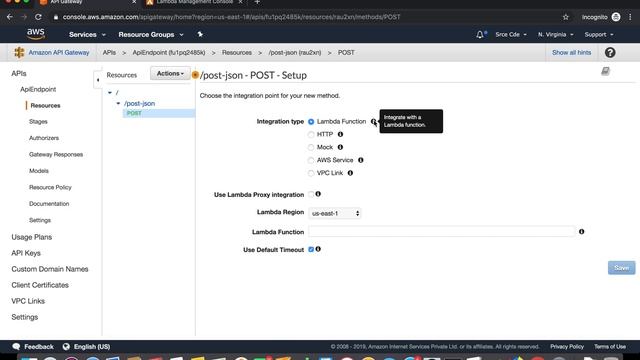640x360 pixels.
Task: Click info icon for Use Default Timeout
Action: [x=318, y=249]
